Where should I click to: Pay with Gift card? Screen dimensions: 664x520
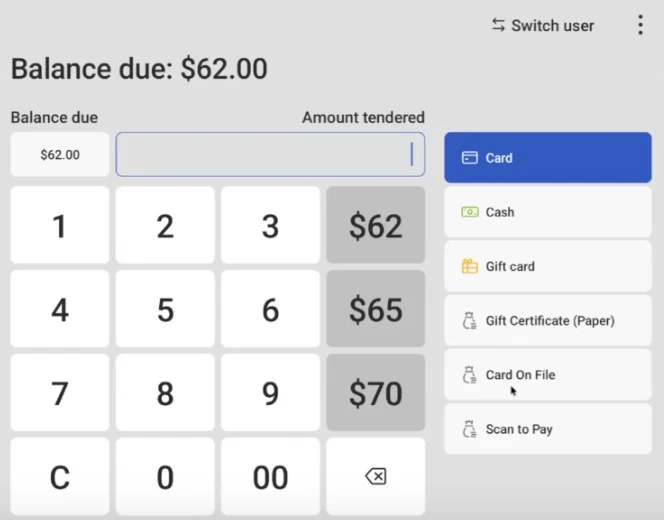click(x=548, y=266)
